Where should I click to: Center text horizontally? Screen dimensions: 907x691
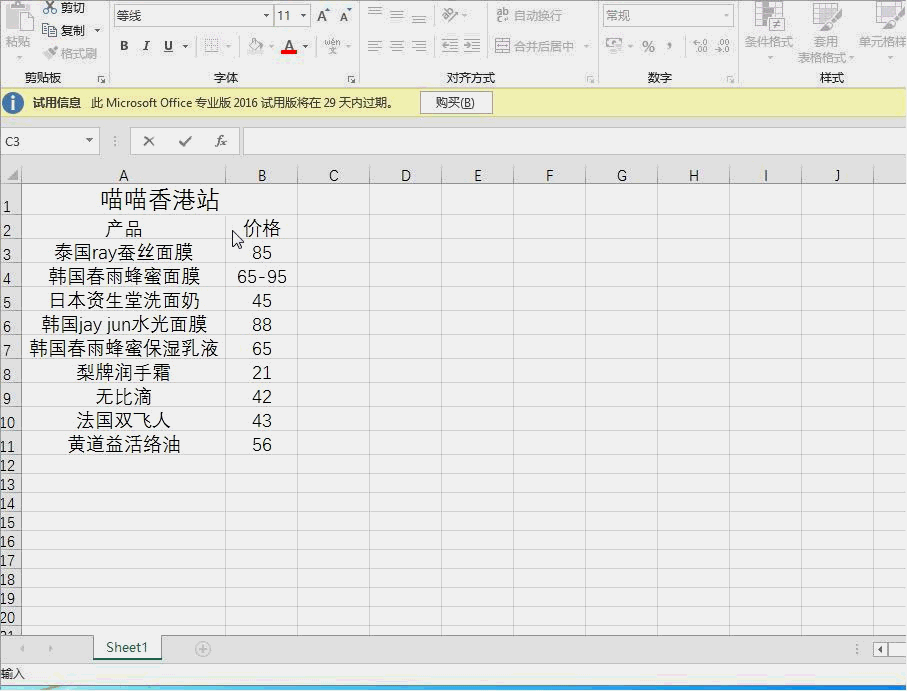point(397,46)
